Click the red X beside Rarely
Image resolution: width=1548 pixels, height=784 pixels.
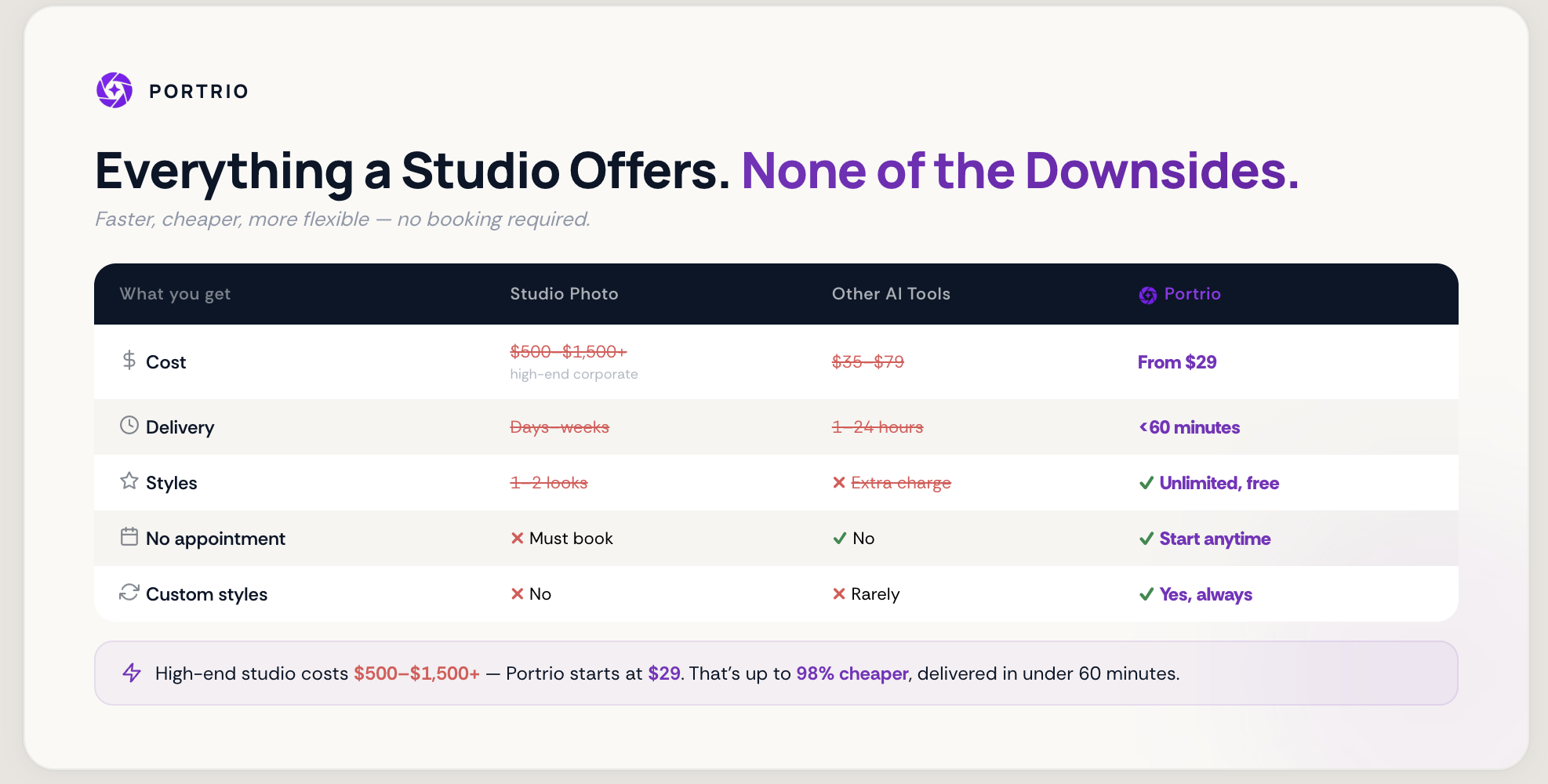tap(839, 593)
